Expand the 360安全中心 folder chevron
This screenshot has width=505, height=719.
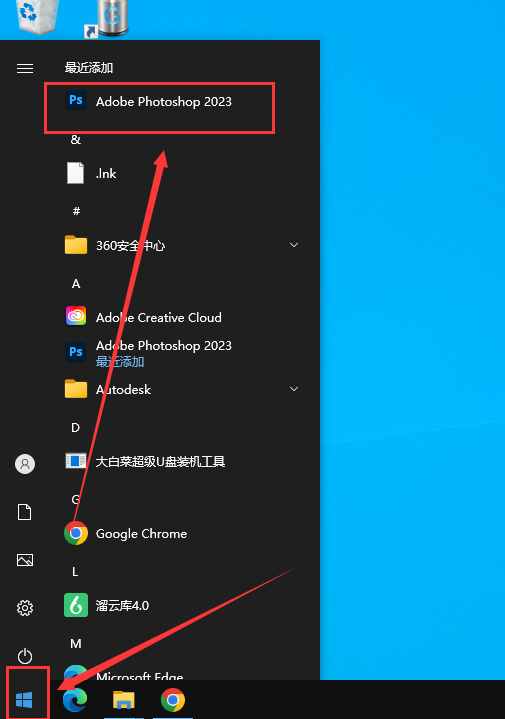point(294,245)
